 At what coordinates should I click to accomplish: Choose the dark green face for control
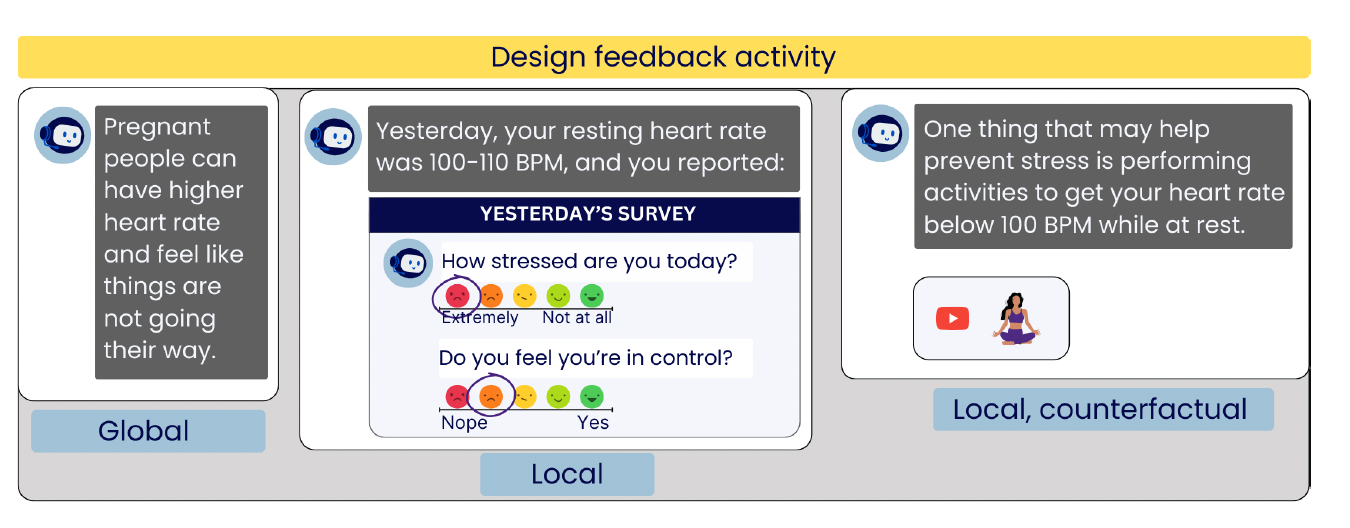[592, 396]
